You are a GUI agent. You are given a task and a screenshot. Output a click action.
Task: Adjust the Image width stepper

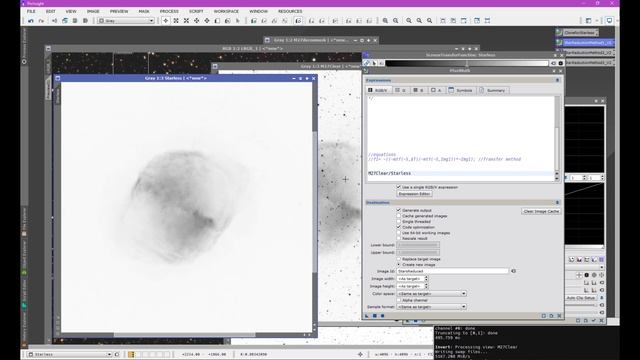[x=426, y=279]
